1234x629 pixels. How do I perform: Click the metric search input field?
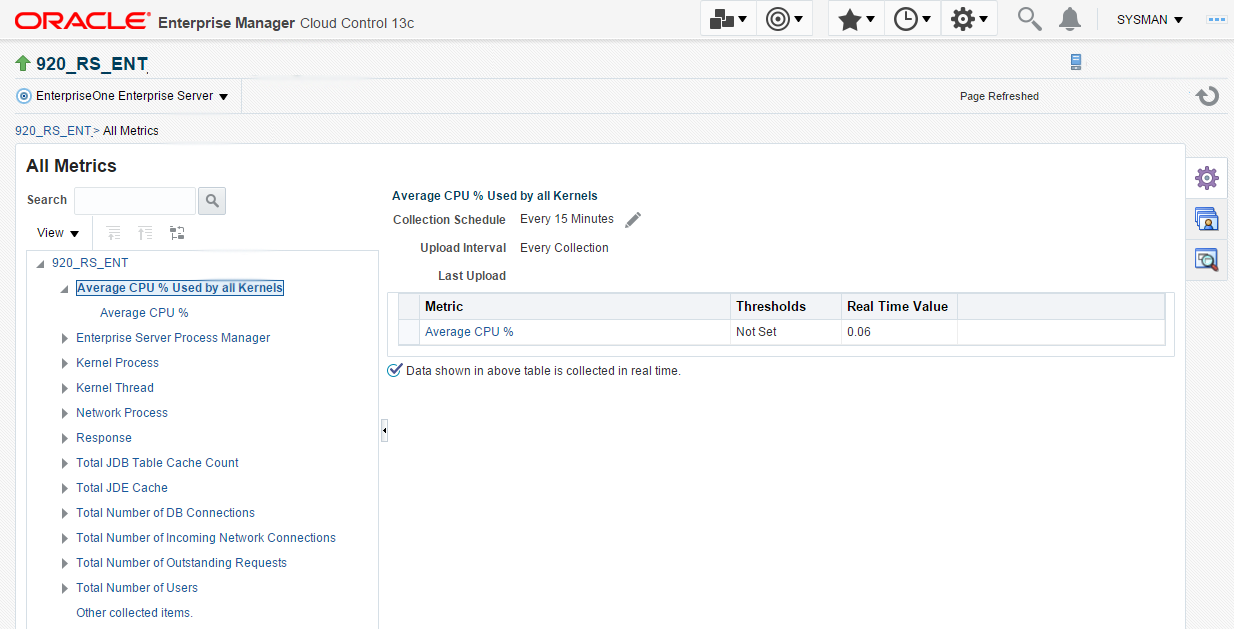pos(135,201)
